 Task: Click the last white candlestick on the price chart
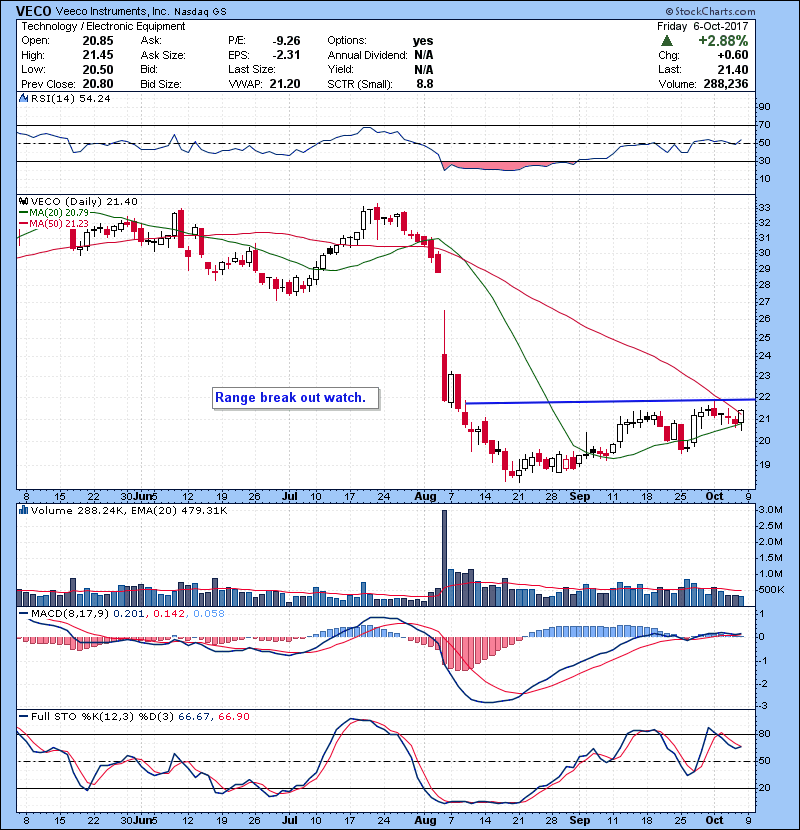(741, 417)
